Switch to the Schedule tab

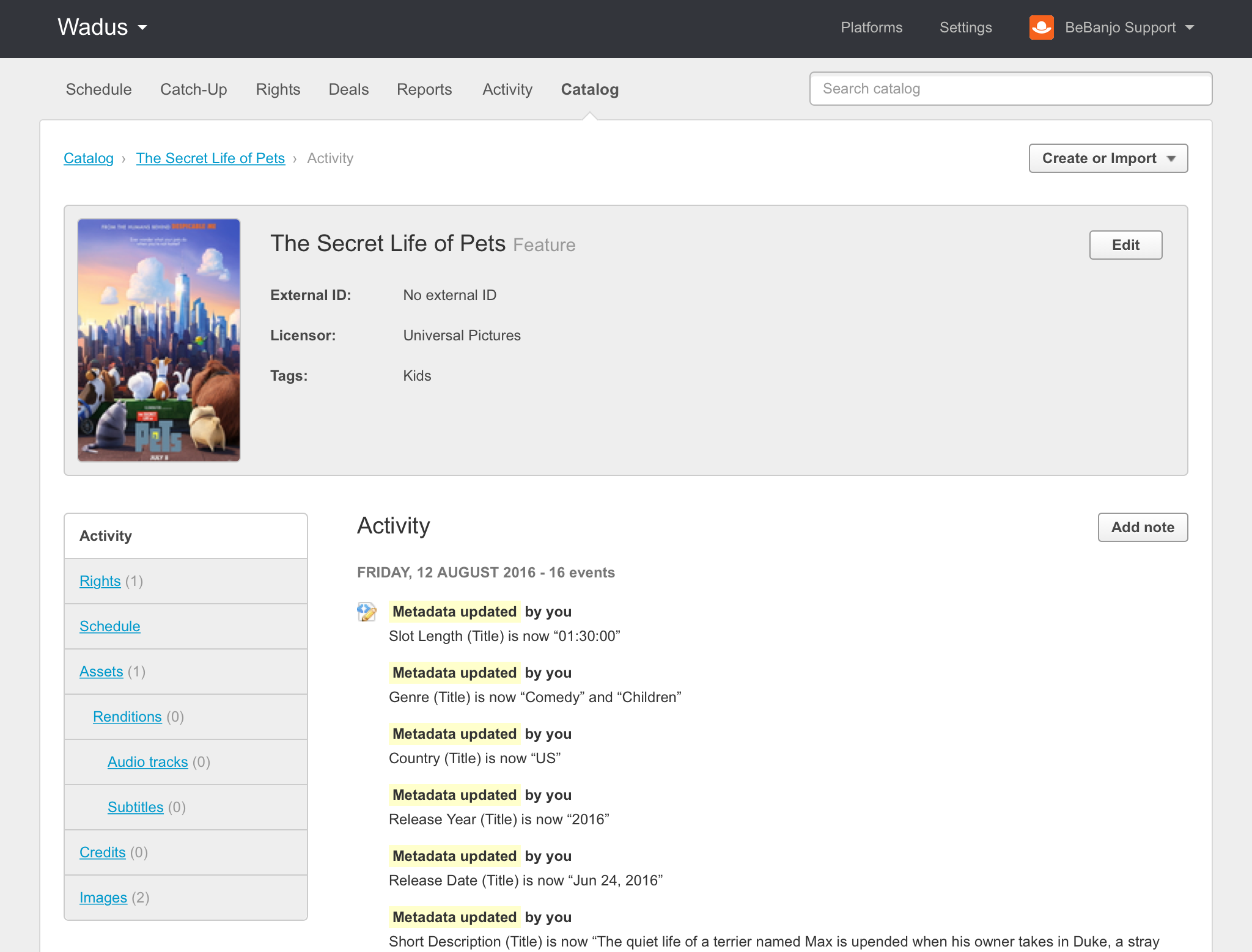[x=98, y=89]
